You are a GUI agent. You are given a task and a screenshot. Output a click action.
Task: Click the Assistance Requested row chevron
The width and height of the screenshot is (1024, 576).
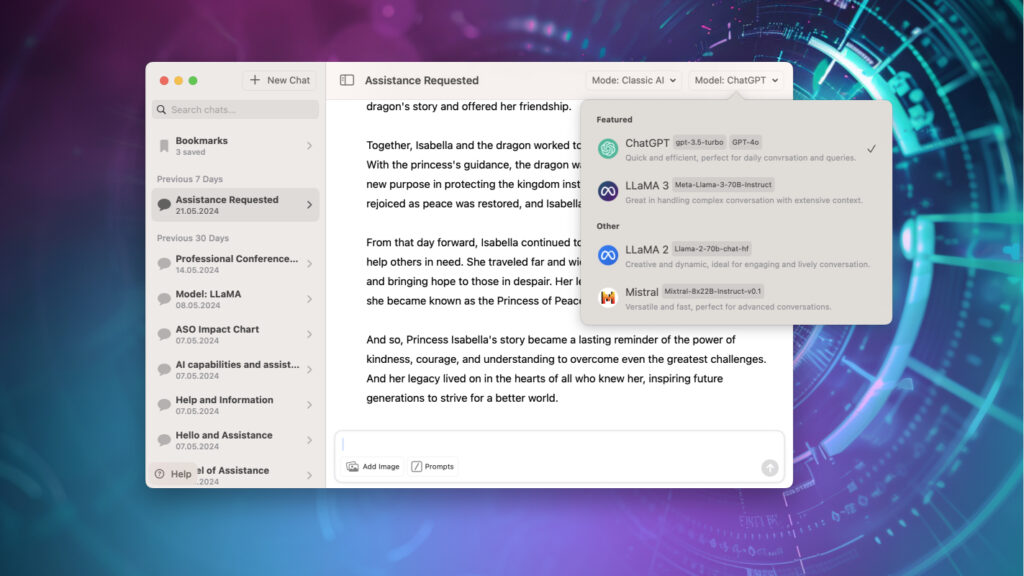310,205
